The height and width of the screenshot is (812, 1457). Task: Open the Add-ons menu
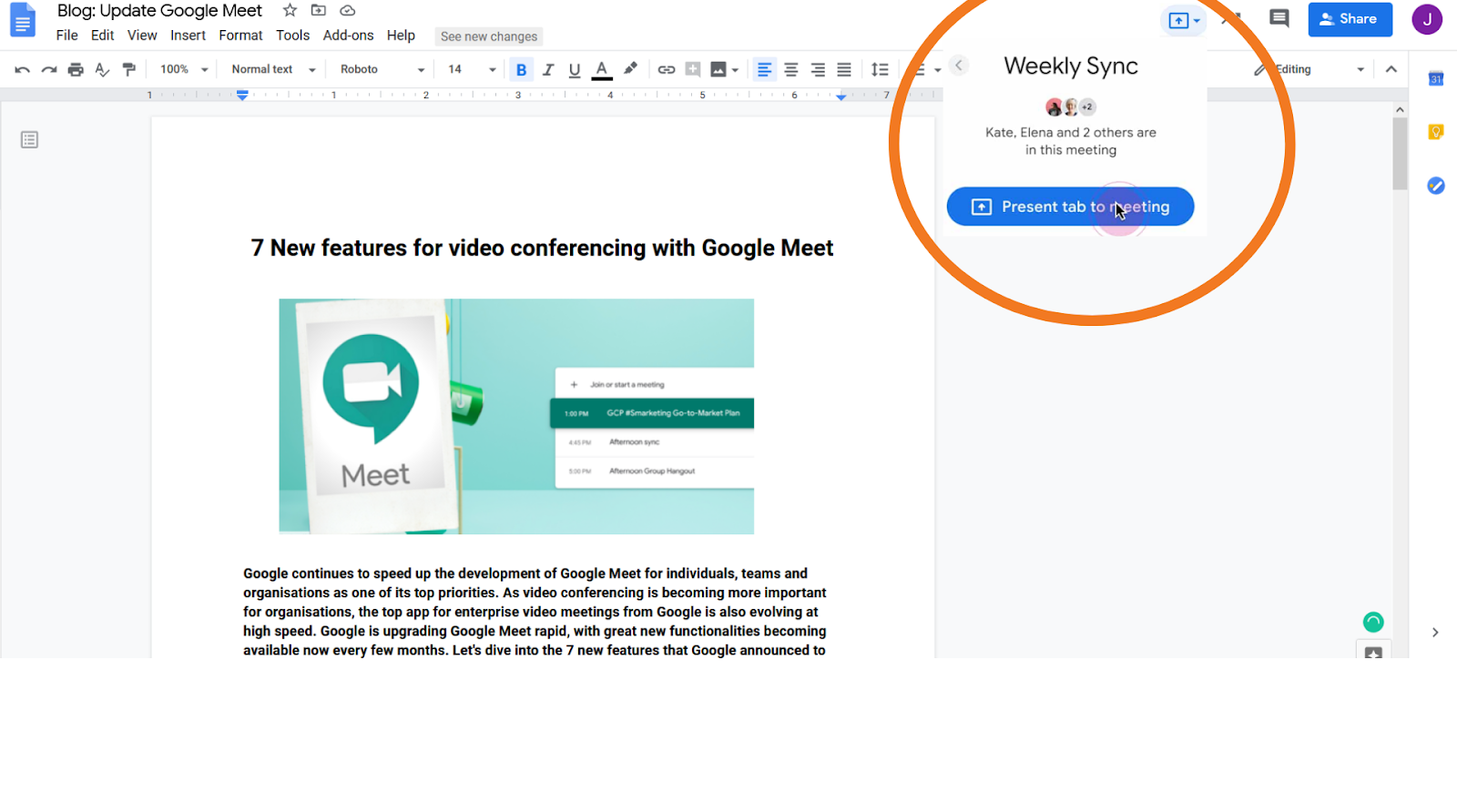click(348, 36)
